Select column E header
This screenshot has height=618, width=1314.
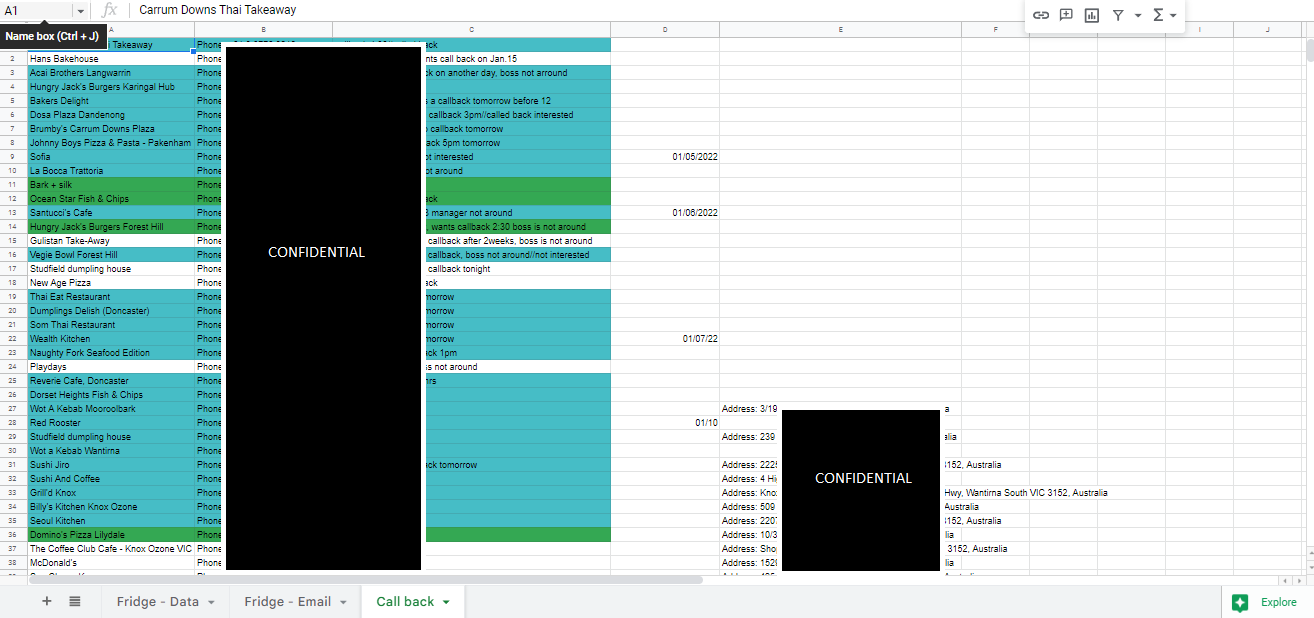[841, 30]
